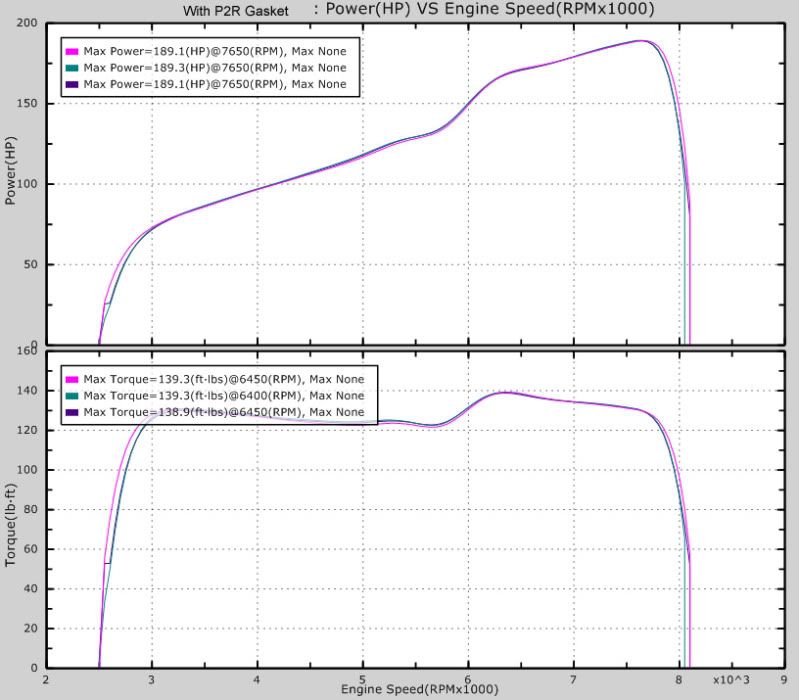Click the 150 tick label on the power axis
The height and width of the screenshot is (700, 799).
26,103
